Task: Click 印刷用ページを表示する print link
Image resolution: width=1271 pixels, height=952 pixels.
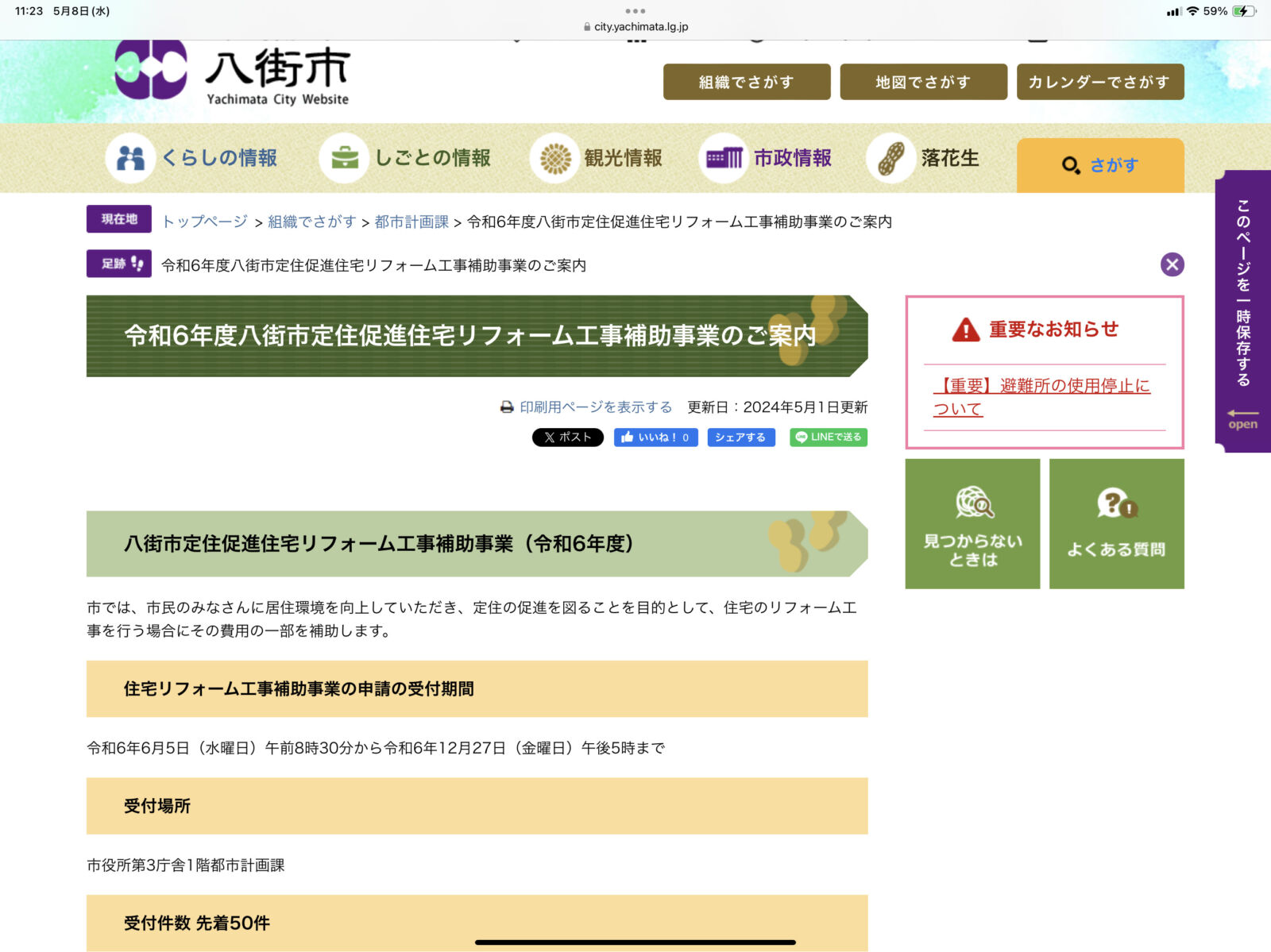Action: [595, 407]
